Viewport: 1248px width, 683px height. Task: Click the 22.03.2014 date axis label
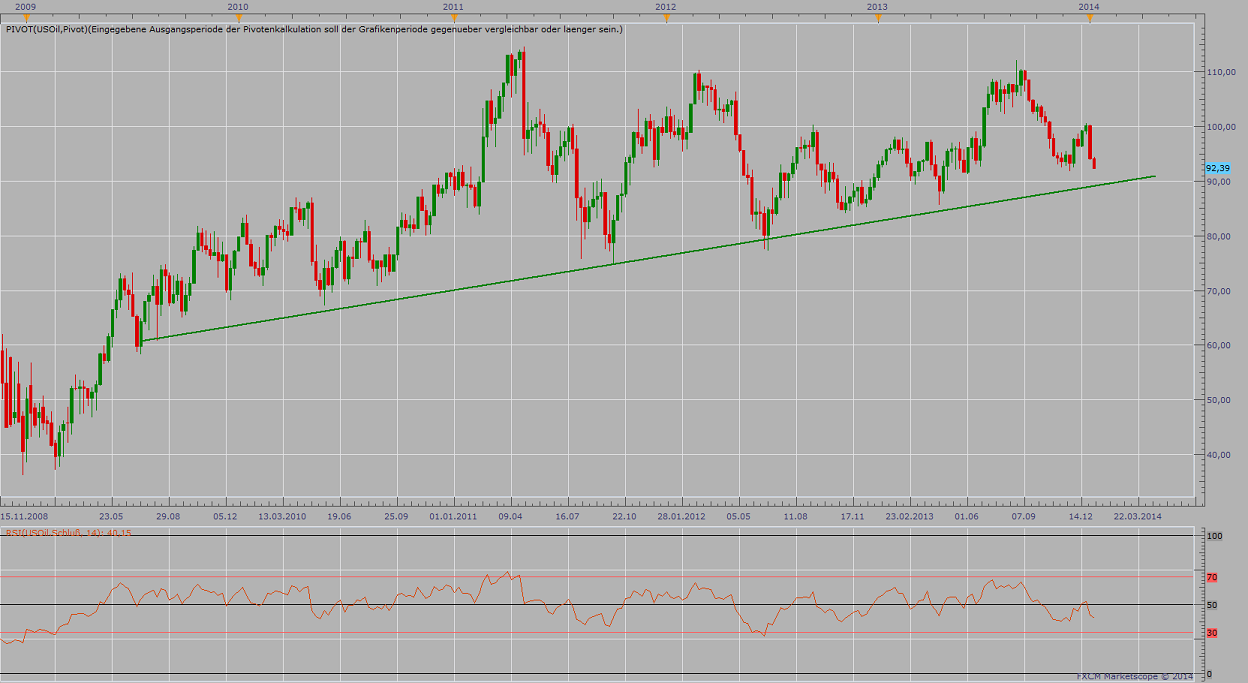click(x=1140, y=517)
